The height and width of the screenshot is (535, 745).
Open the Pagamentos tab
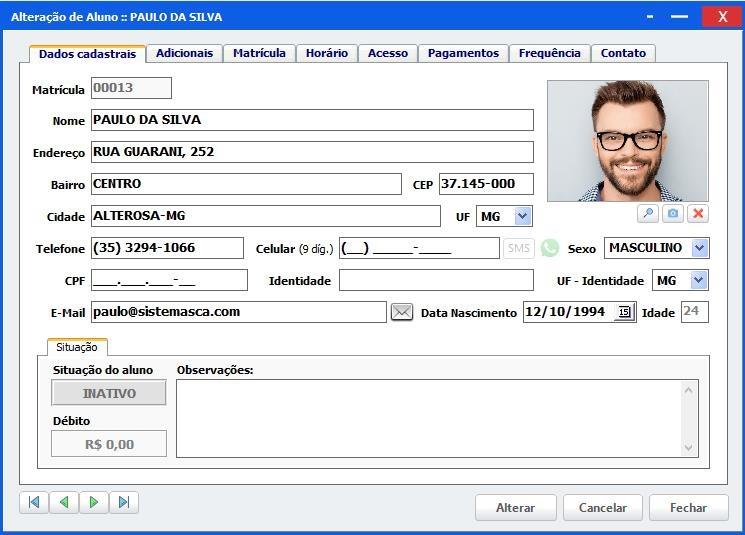click(463, 53)
